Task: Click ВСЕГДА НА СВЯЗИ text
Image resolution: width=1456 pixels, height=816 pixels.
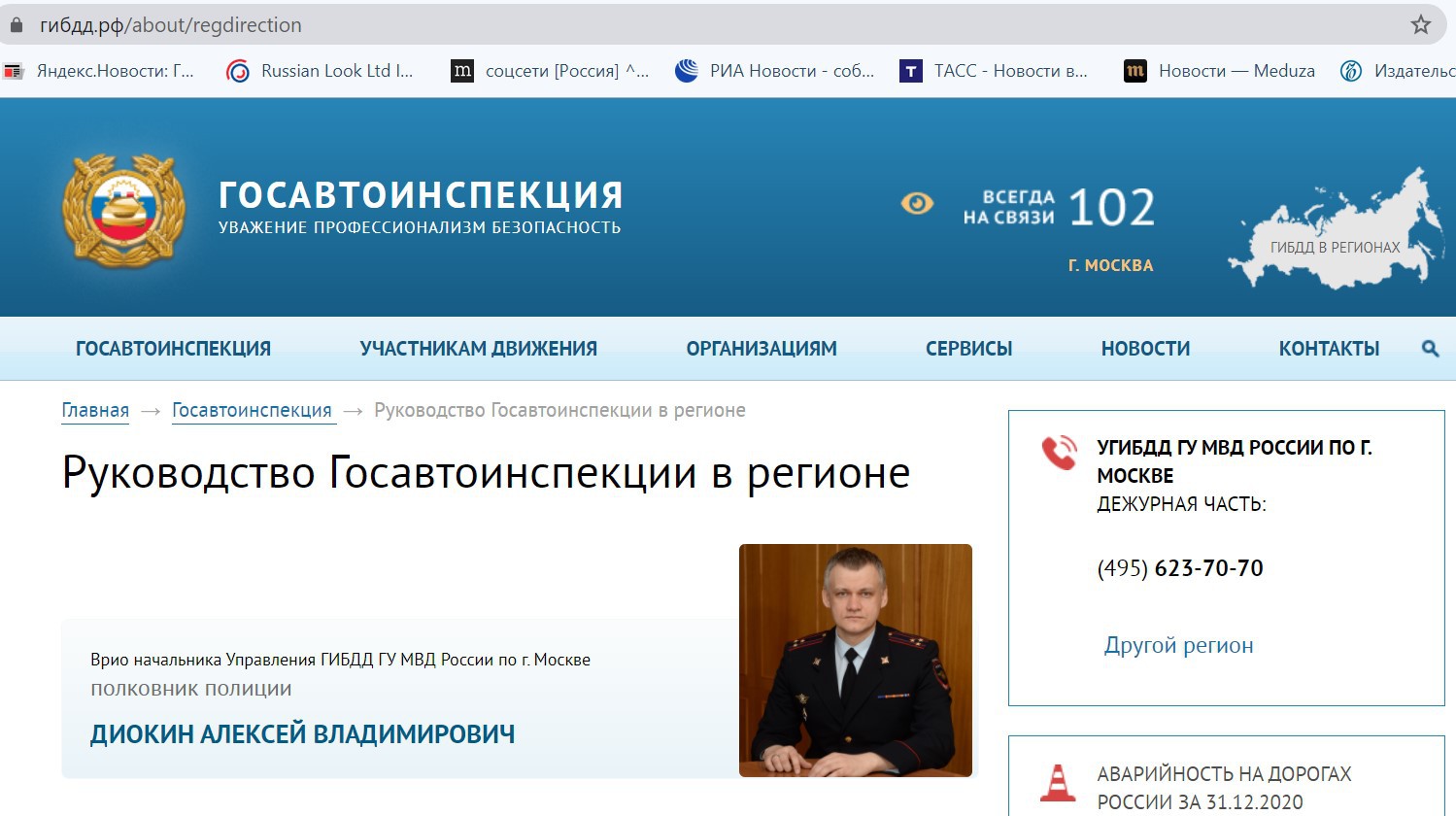Action: pyautogui.click(x=1009, y=207)
